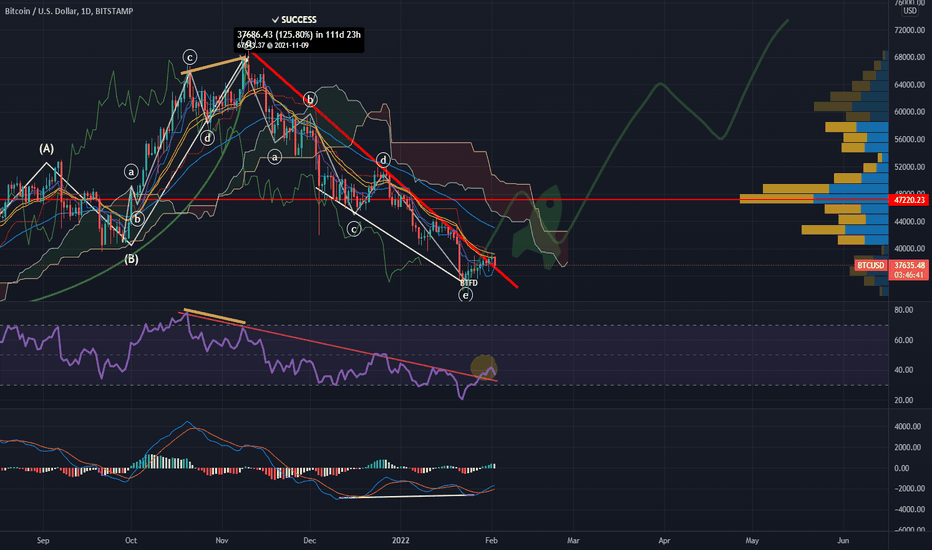932x550 pixels.
Task: Click the 60.00 level on RSI axis
Action: pos(903,340)
